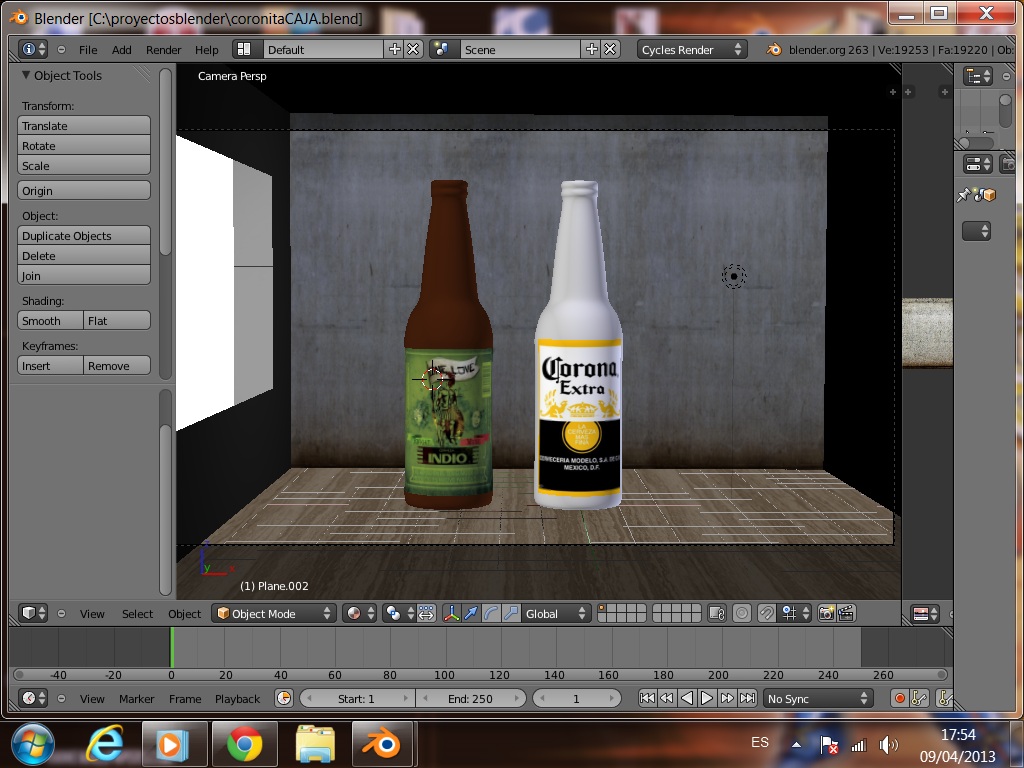Open the Object Mode dropdown
1024x768 pixels.
click(x=274, y=613)
